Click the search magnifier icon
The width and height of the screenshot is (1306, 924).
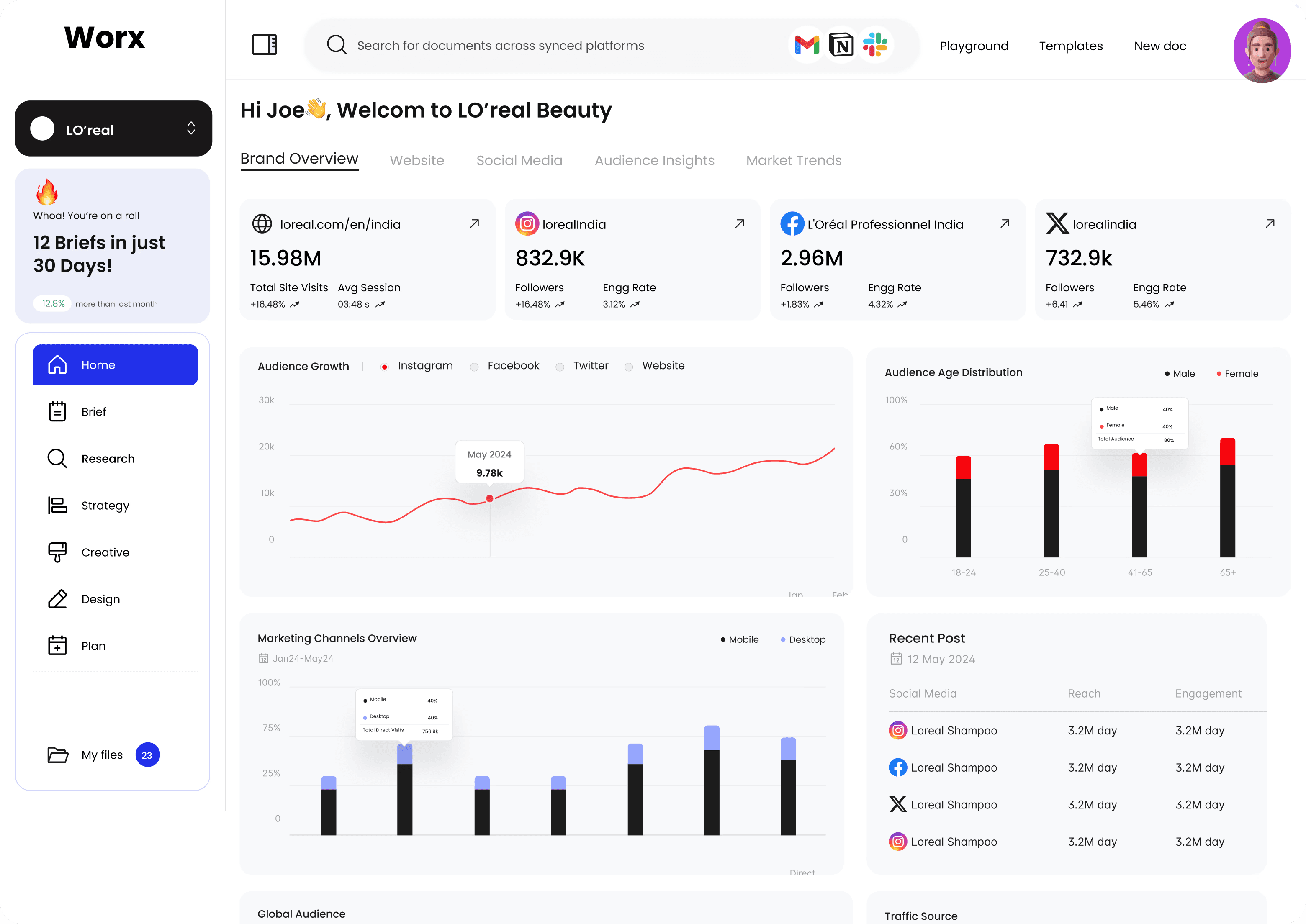click(x=336, y=44)
